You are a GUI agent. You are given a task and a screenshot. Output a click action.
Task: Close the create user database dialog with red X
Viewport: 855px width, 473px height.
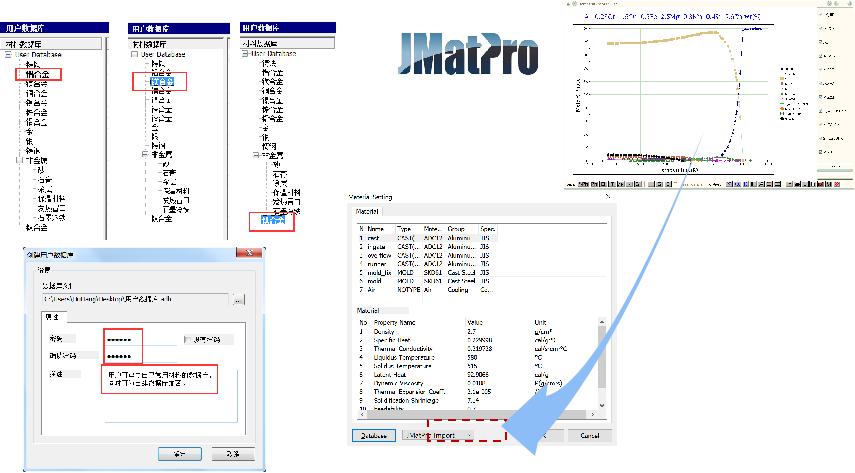[249, 253]
